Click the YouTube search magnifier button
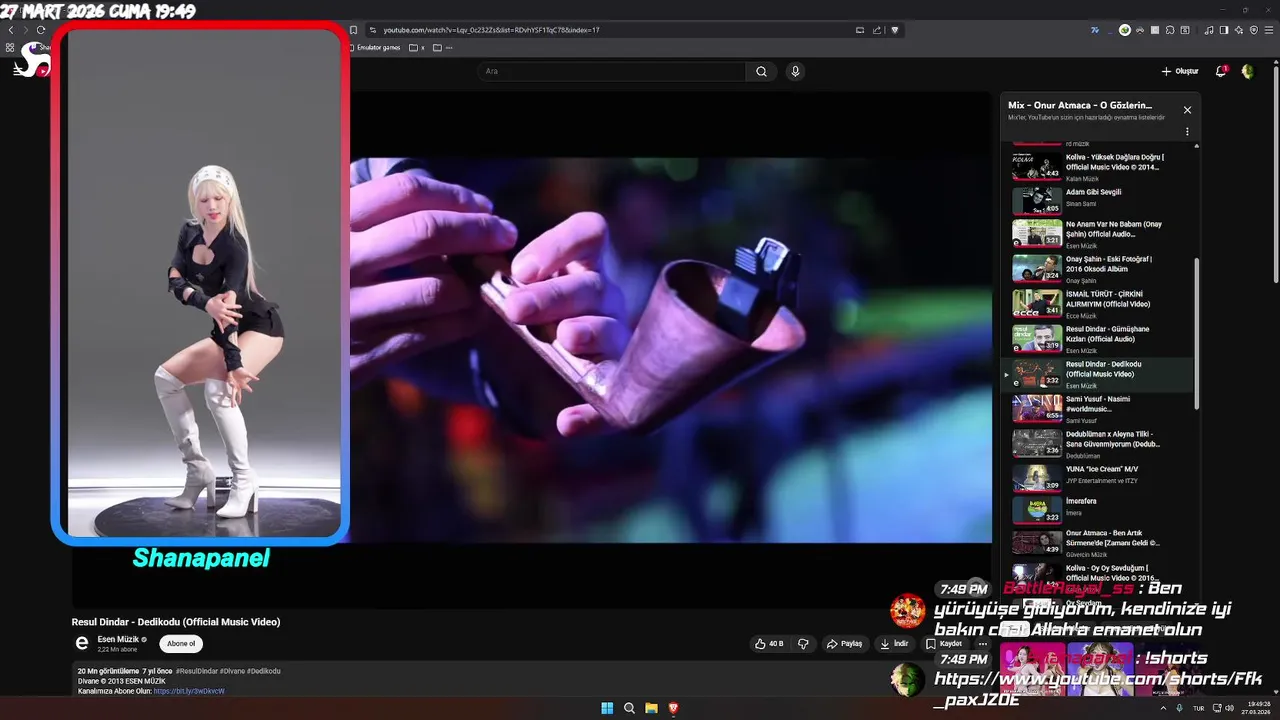The width and height of the screenshot is (1280, 720). click(761, 71)
